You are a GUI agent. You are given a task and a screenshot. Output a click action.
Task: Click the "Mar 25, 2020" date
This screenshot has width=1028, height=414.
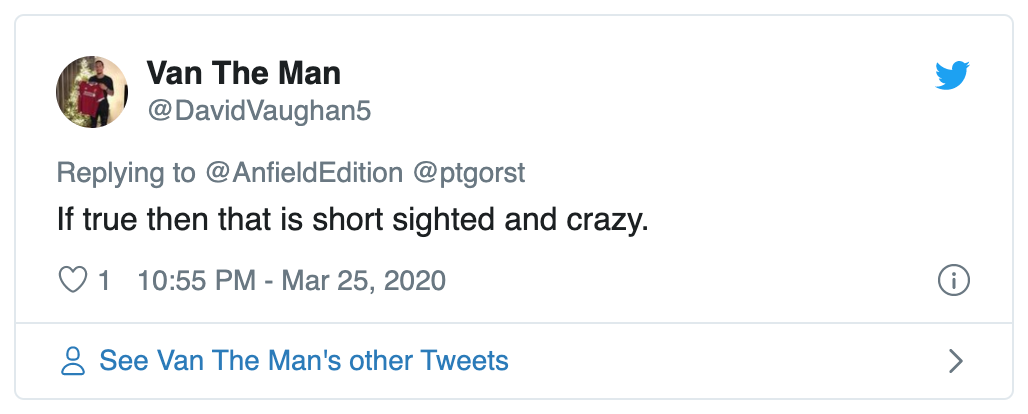[x=363, y=280]
